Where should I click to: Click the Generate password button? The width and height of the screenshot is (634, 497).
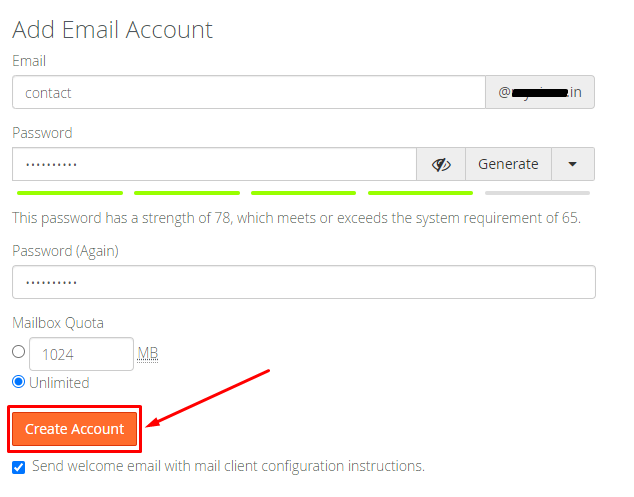tap(508, 164)
